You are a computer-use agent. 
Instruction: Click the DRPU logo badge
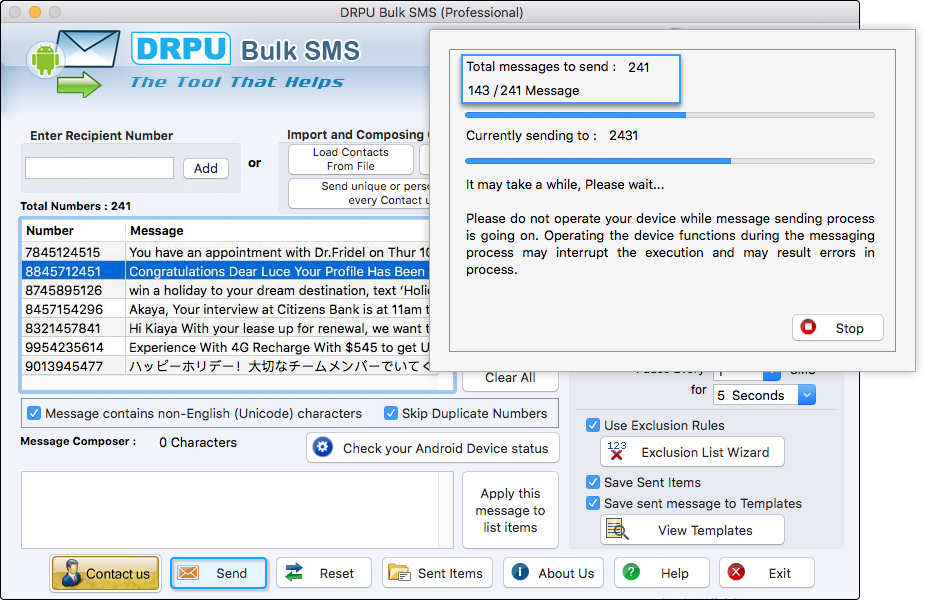(x=180, y=49)
